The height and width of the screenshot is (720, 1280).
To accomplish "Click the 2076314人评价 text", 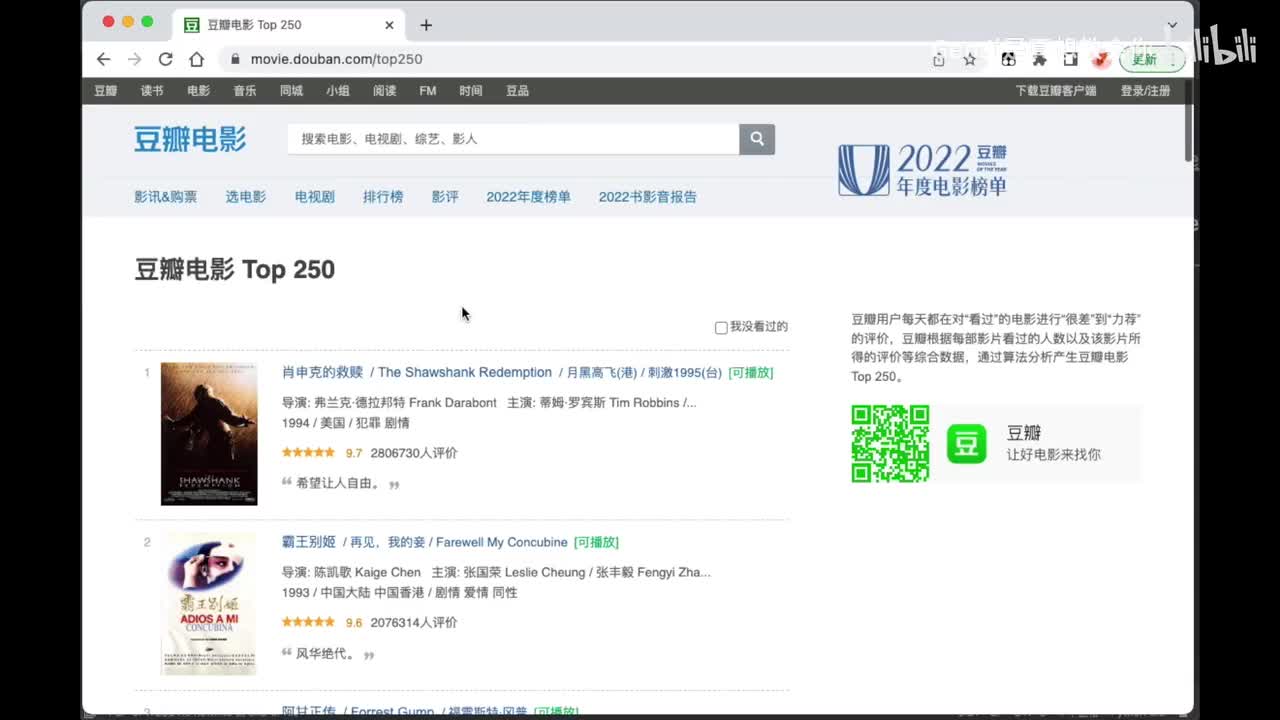I will pyautogui.click(x=414, y=622).
